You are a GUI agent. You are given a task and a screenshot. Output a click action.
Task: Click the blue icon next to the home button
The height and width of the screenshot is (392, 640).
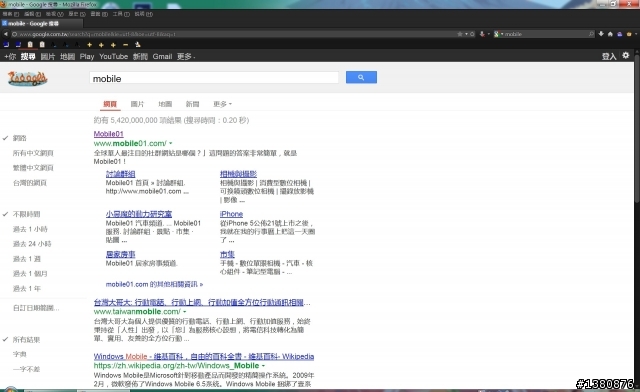pos(620,34)
